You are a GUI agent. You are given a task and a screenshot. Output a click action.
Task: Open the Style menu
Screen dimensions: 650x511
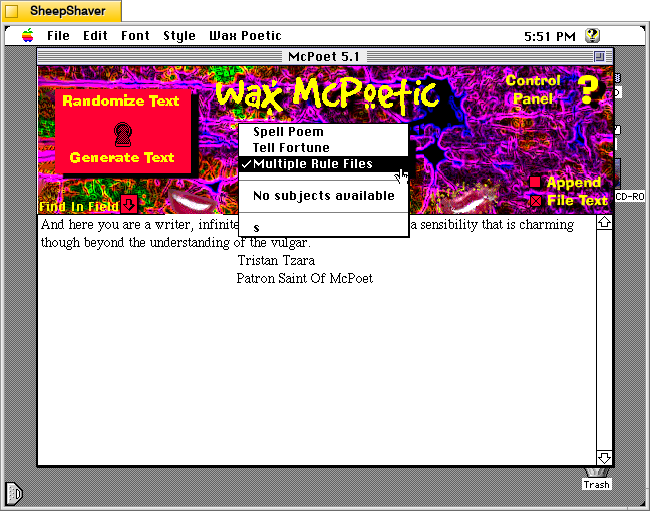(x=179, y=36)
